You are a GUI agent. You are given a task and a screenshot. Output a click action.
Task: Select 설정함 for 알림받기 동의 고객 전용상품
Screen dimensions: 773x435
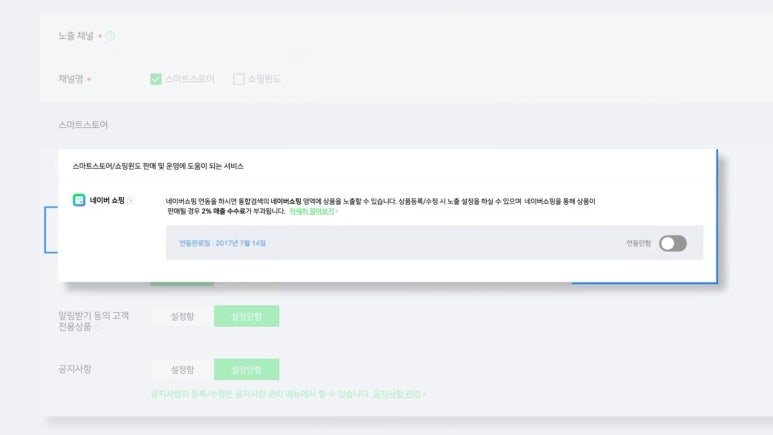pos(182,316)
